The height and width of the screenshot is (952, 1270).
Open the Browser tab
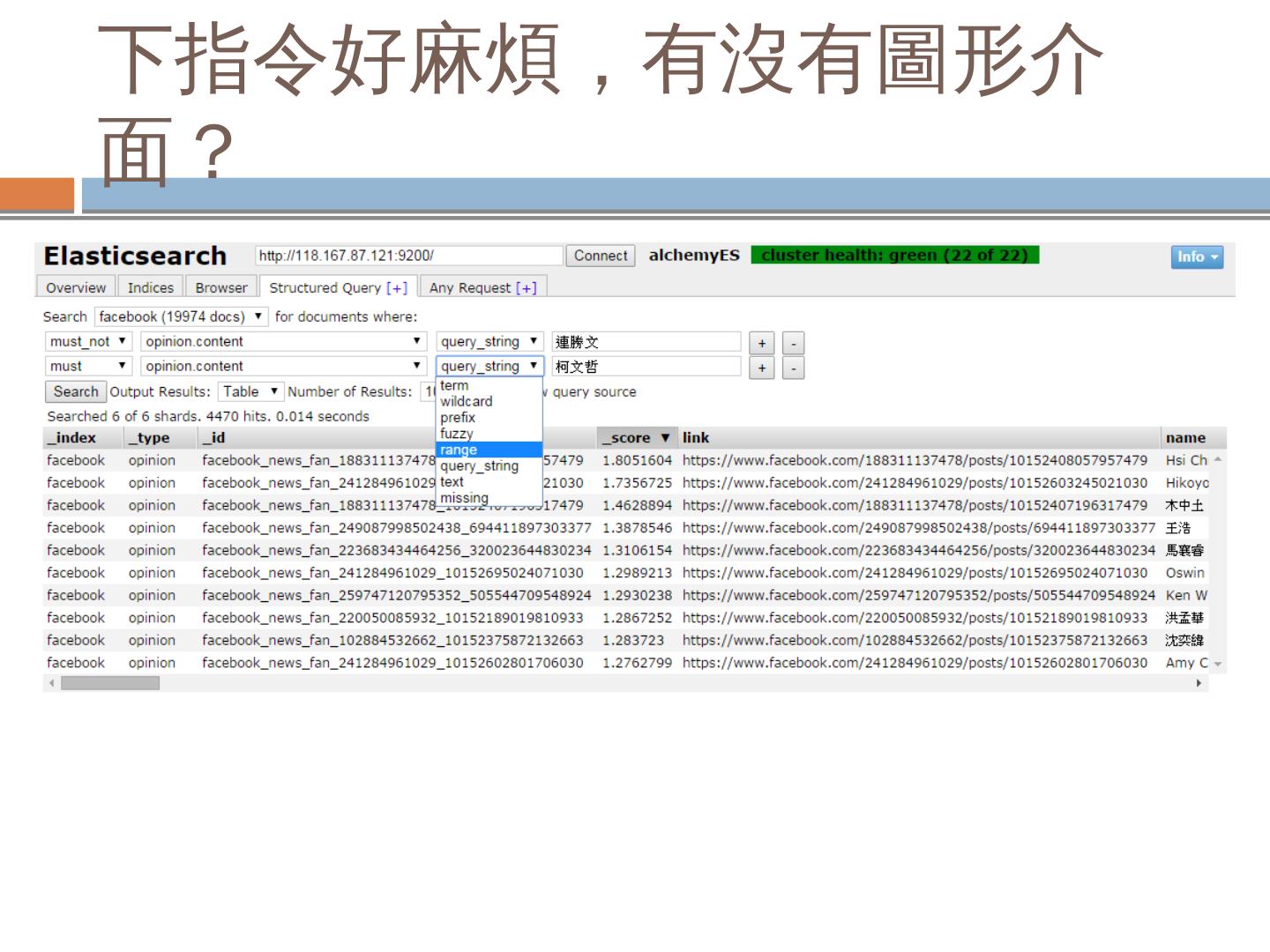tap(221, 287)
